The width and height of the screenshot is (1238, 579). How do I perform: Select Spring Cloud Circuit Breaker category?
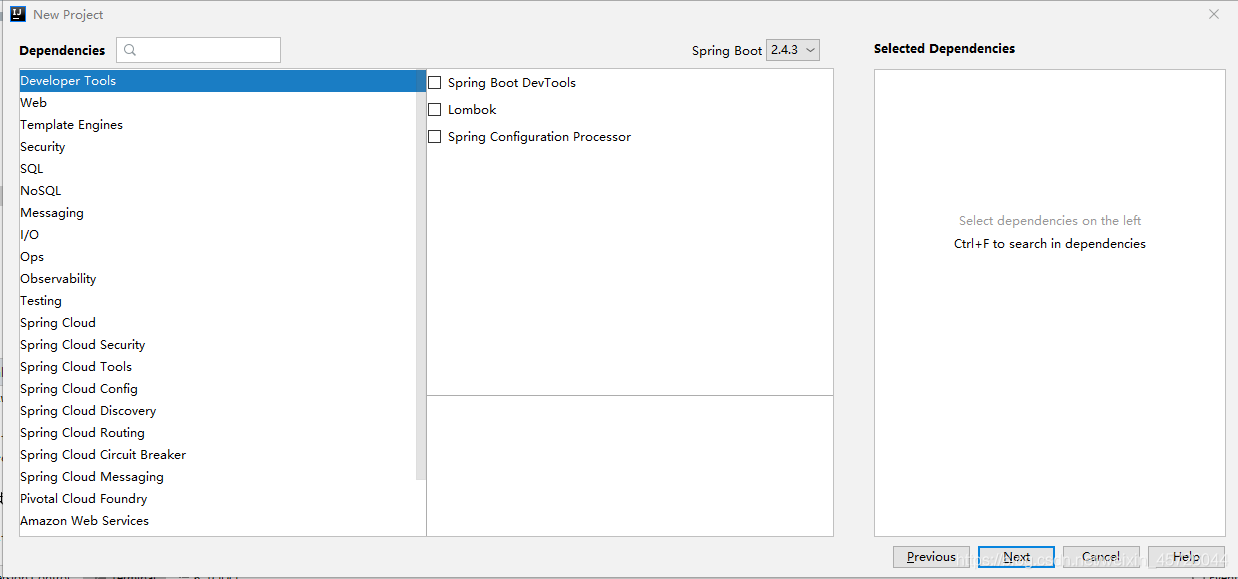218,455
